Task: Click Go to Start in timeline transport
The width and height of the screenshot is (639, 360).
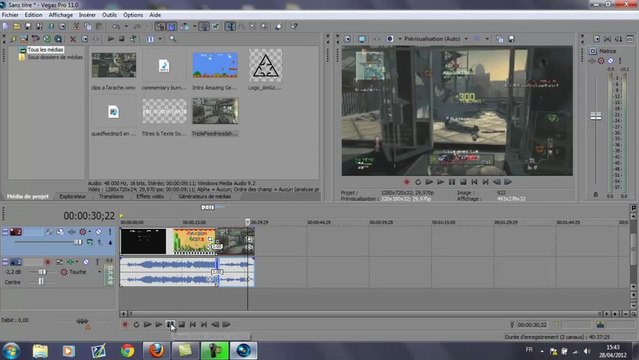Action: 193,325
